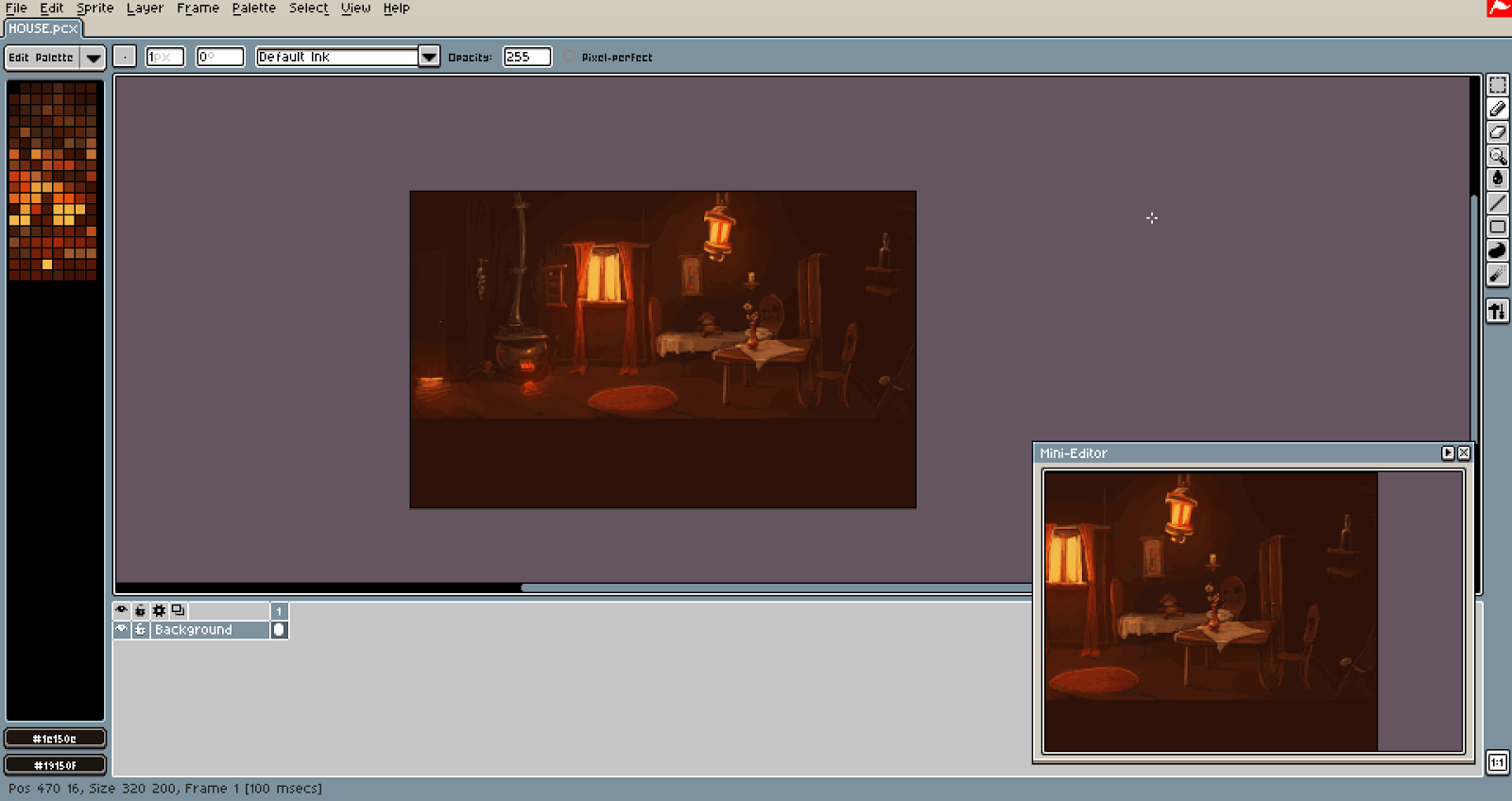
Task: Open the Edit Palette options dropdown arrow
Action: (93, 58)
